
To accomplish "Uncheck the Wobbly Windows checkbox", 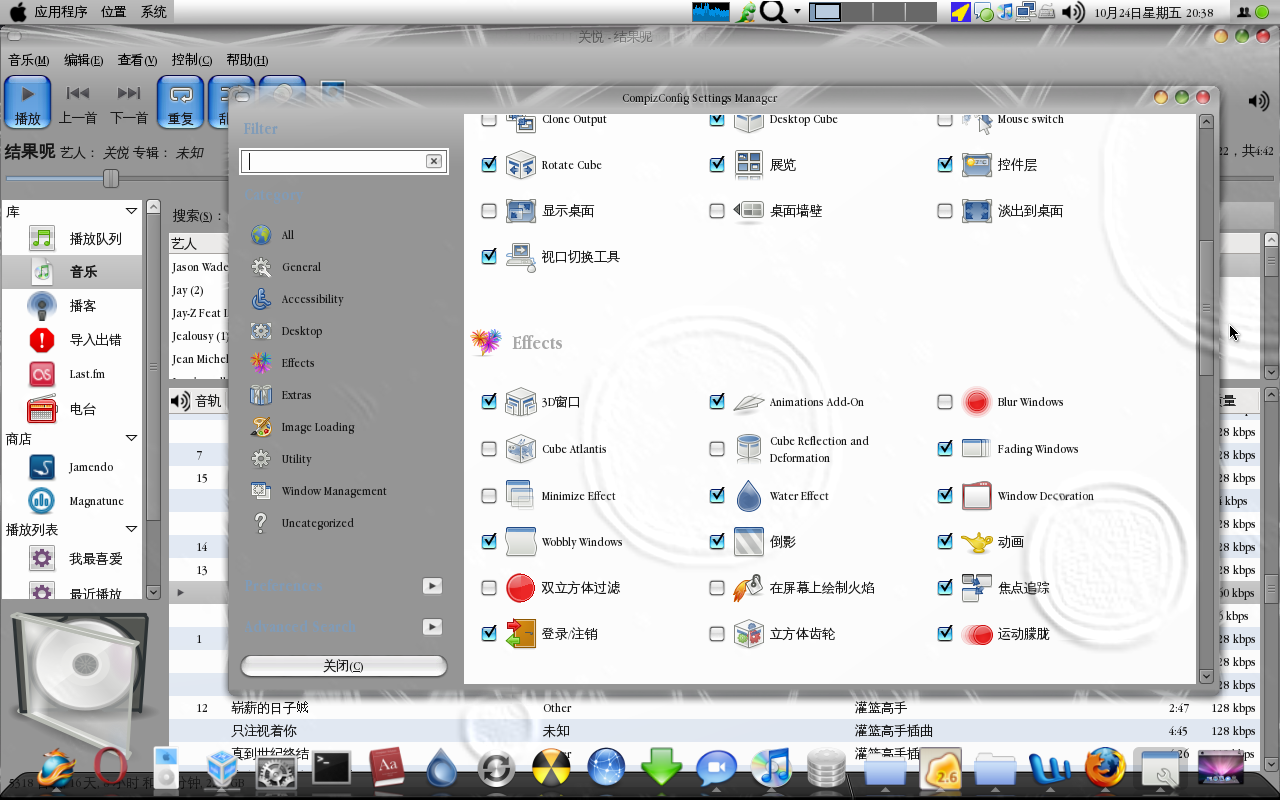I will click(x=489, y=542).
